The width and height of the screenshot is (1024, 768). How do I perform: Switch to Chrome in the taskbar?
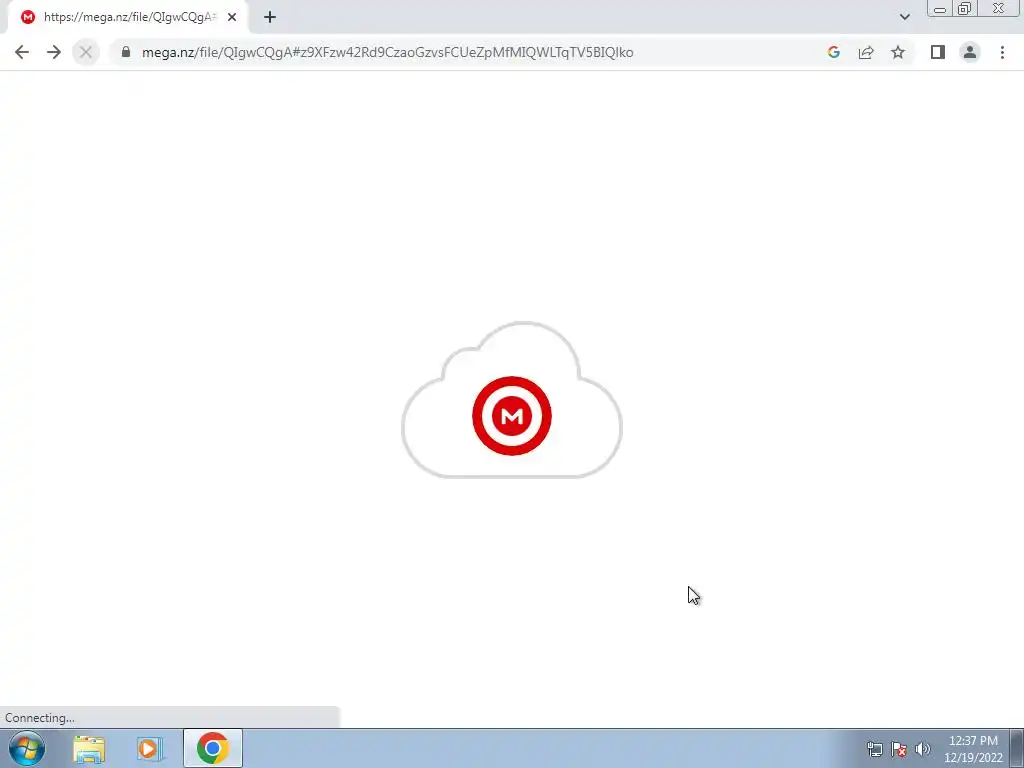click(213, 748)
